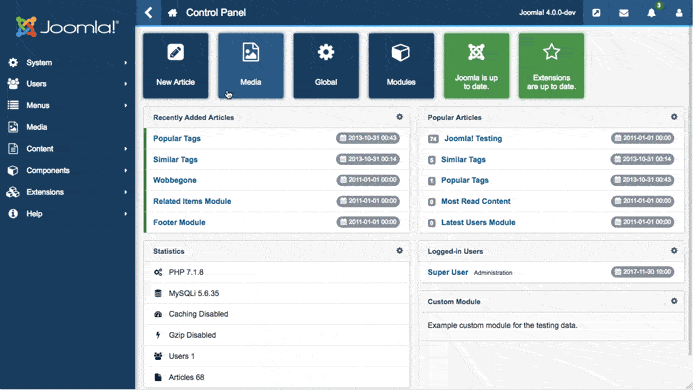Open the user account menu icon
The height and width of the screenshot is (390, 693).
679,13
